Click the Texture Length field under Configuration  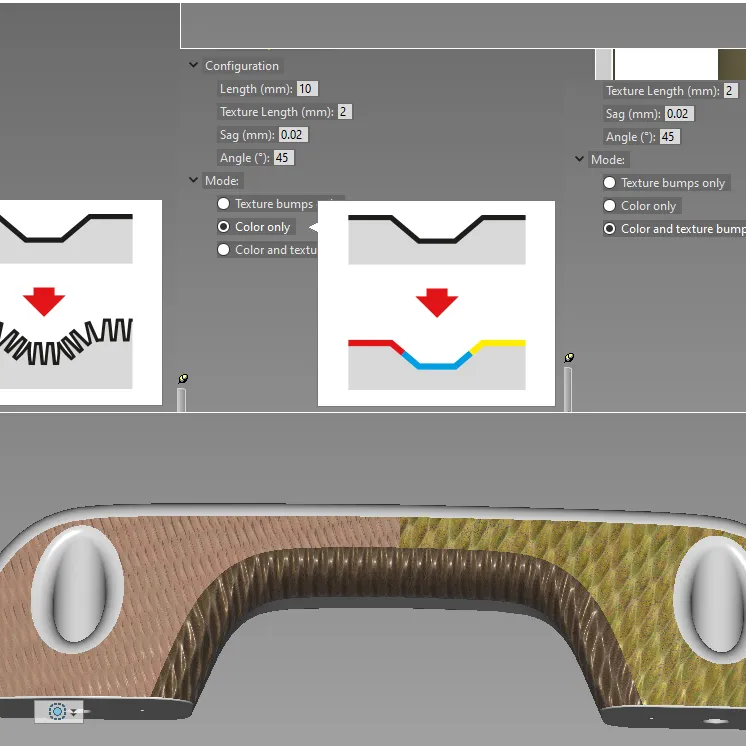(345, 112)
